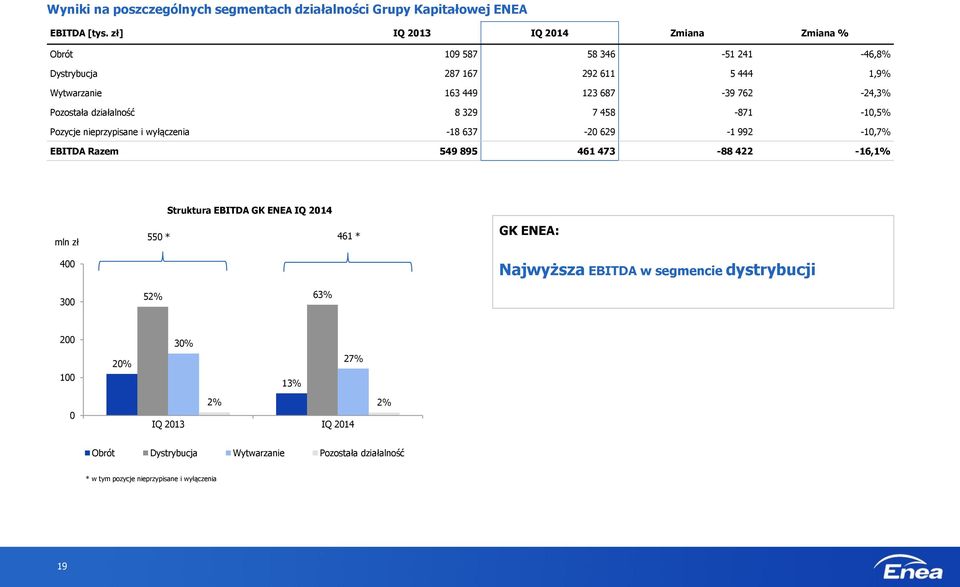Click the 'IQ 2014' axis label under chart
960x587 pixels.
pyautogui.click(x=337, y=424)
